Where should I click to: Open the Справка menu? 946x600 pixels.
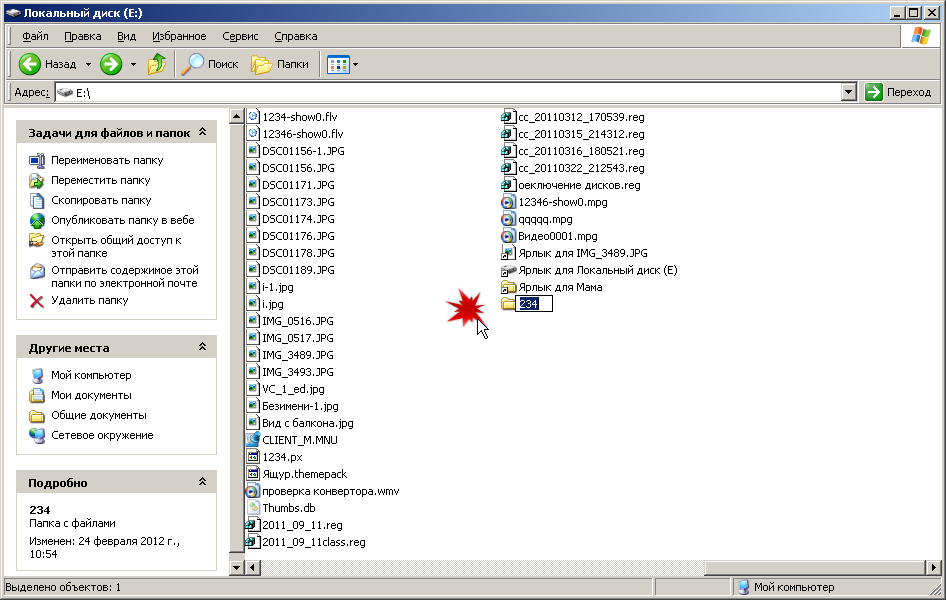click(x=296, y=36)
